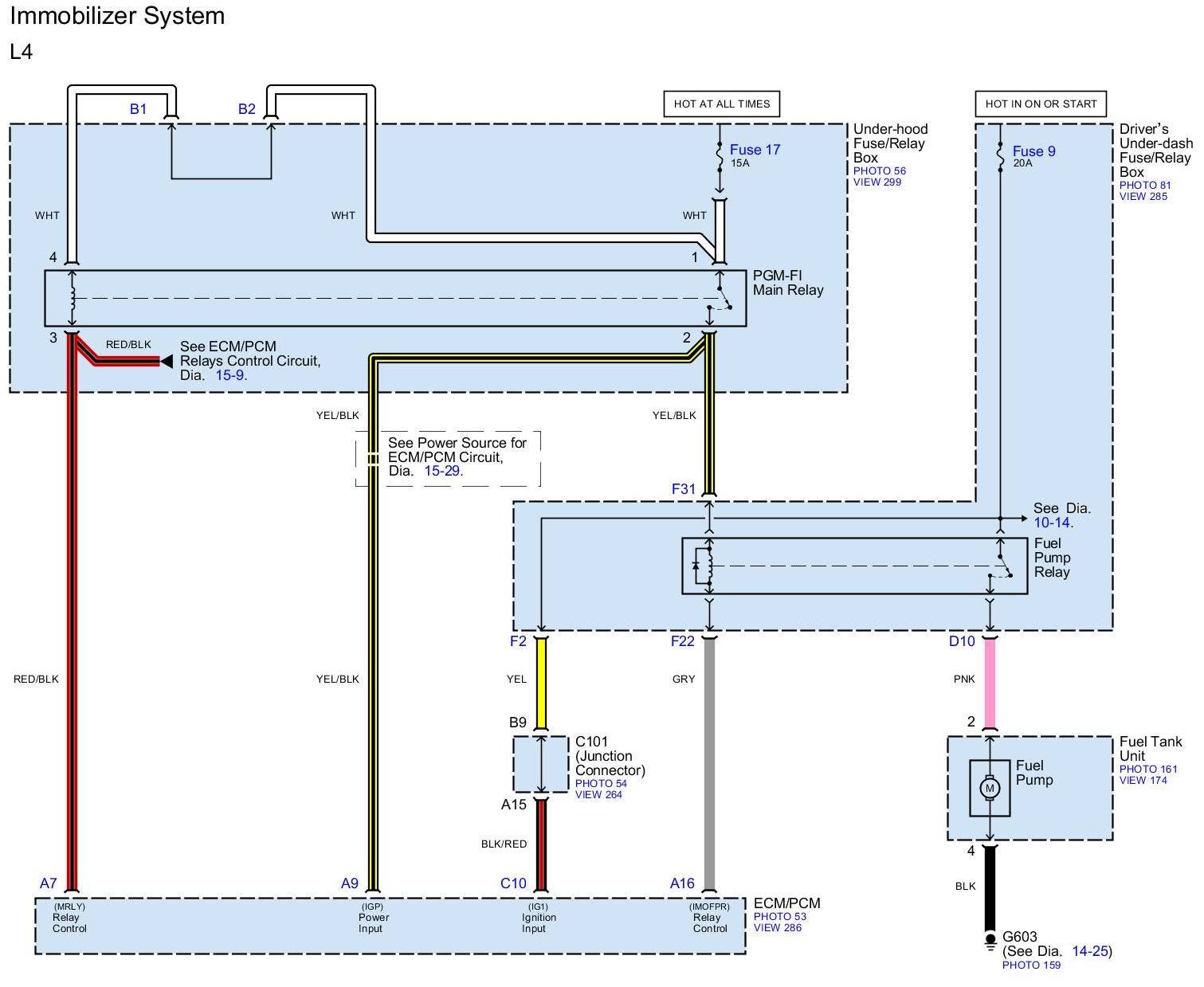Open PHOTO 161 for the Fuel Tank Unit
The width and height of the screenshot is (1204, 987).
(x=1147, y=769)
